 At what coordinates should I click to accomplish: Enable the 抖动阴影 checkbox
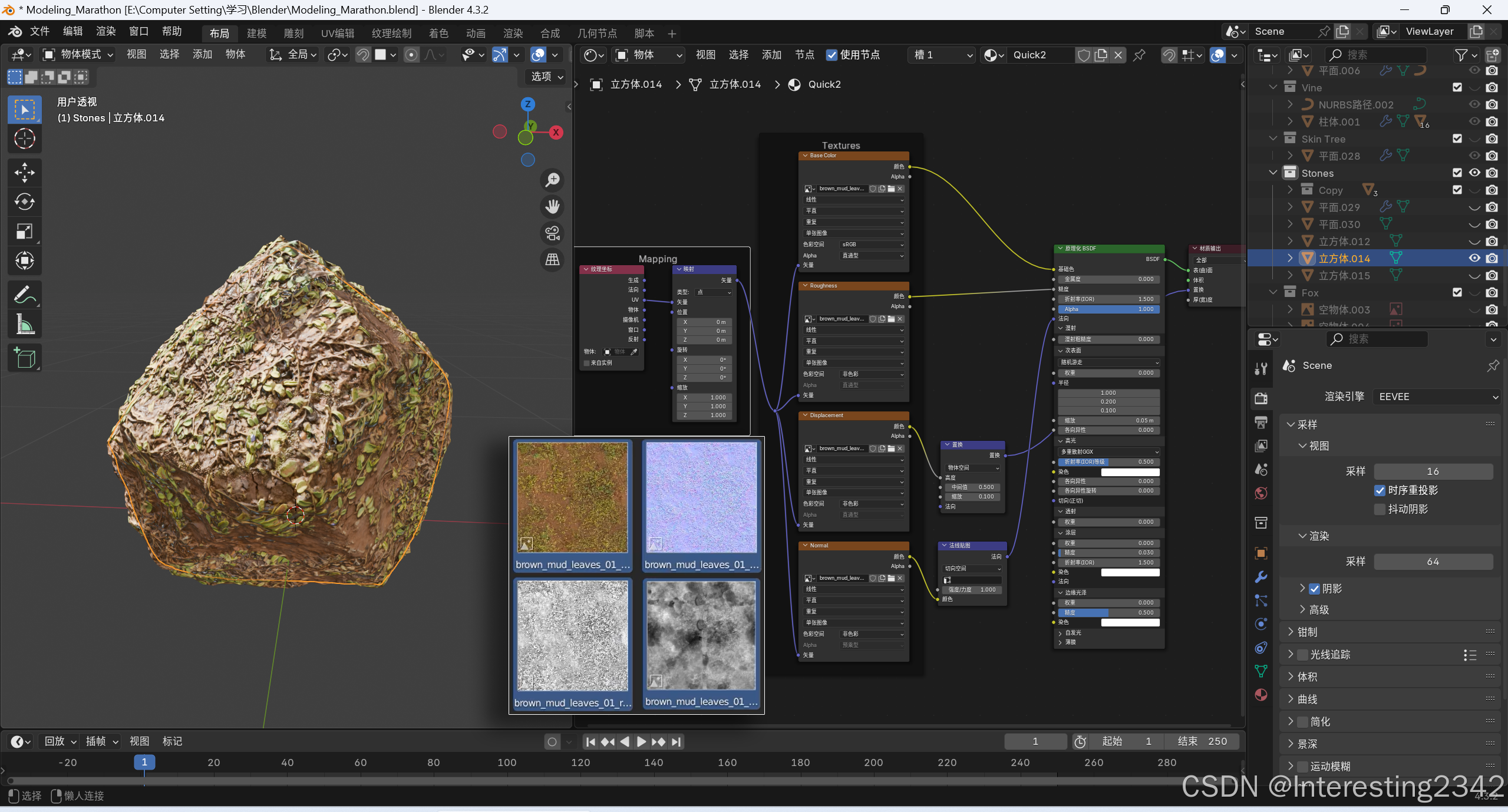[1380, 509]
